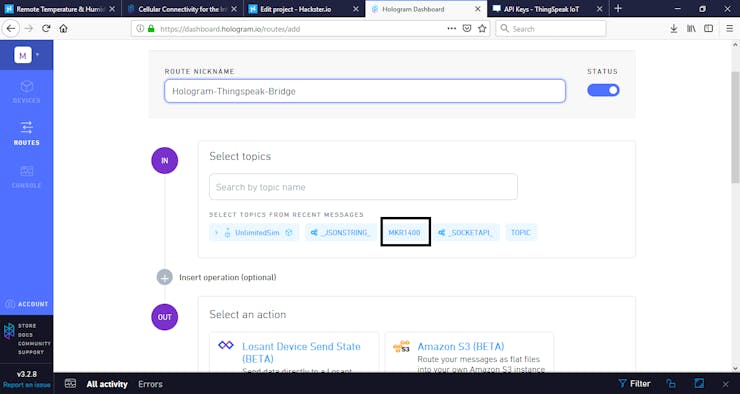
Task: Click the M organization avatar
Action: pos(23,55)
